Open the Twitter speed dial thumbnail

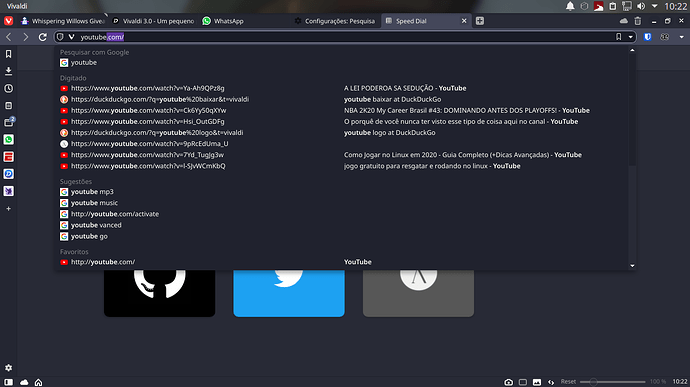[x=289, y=293]
